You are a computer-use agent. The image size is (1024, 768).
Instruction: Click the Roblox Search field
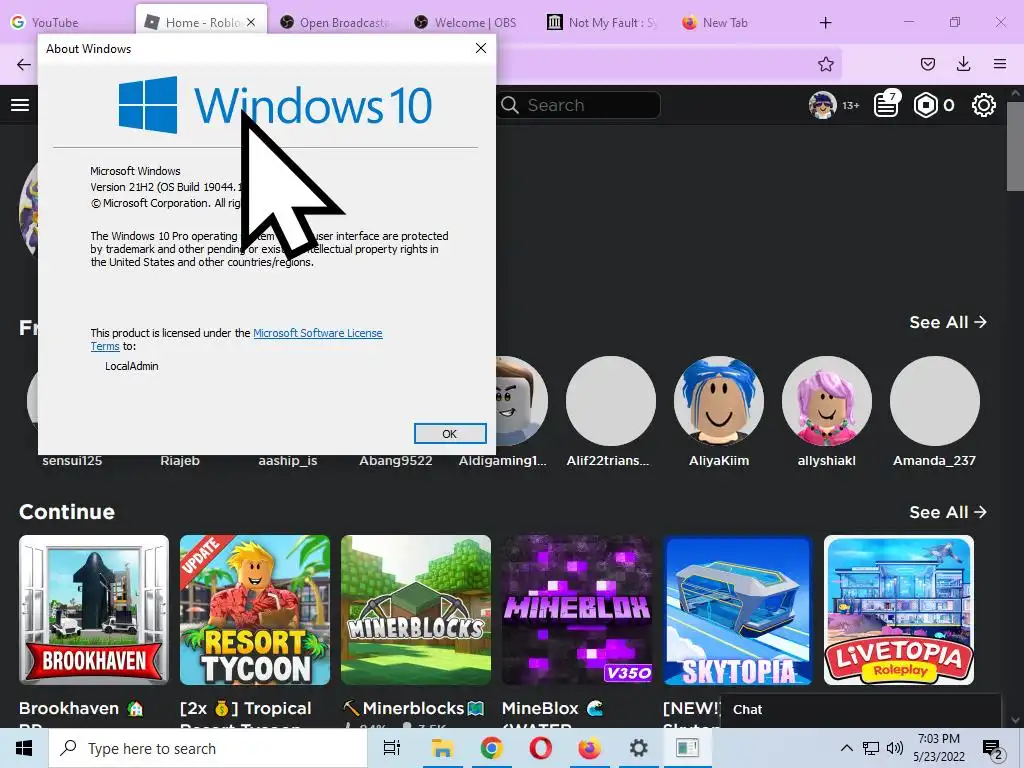coord(579,105)
